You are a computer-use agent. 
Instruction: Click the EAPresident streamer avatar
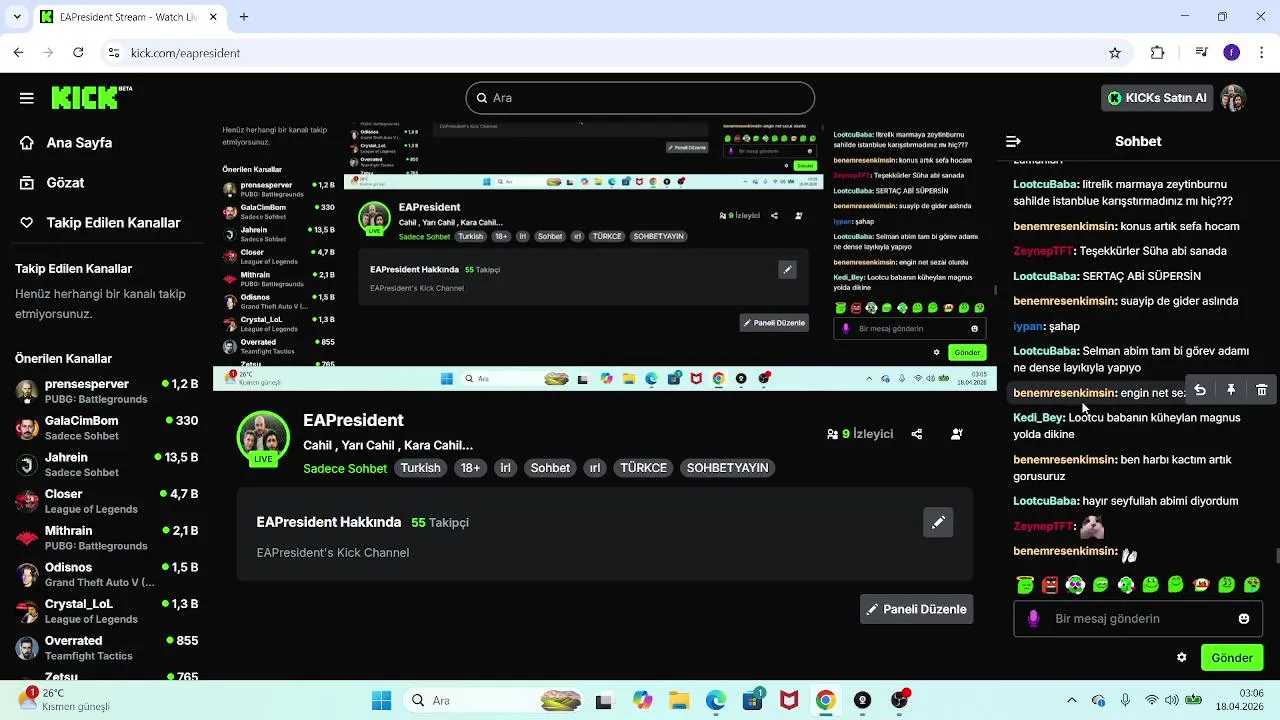pyautogui.click(x=263, y=436)
